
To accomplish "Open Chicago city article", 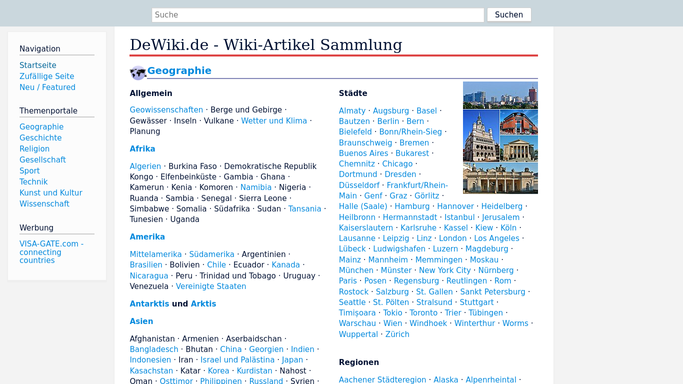I will (397, 164).
